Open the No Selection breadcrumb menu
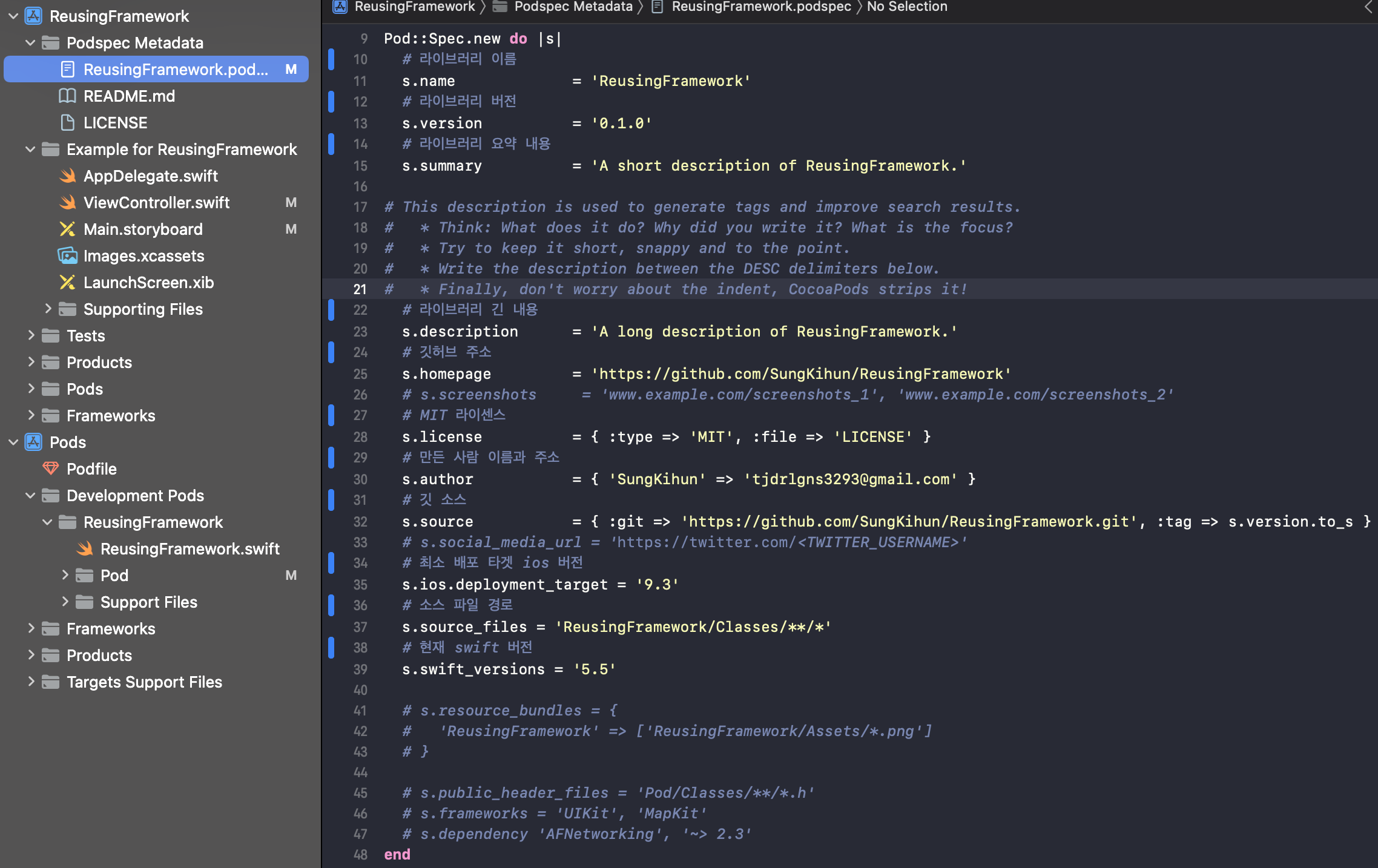The height and width of the screenshot is (868, 1378). [907, 7]
